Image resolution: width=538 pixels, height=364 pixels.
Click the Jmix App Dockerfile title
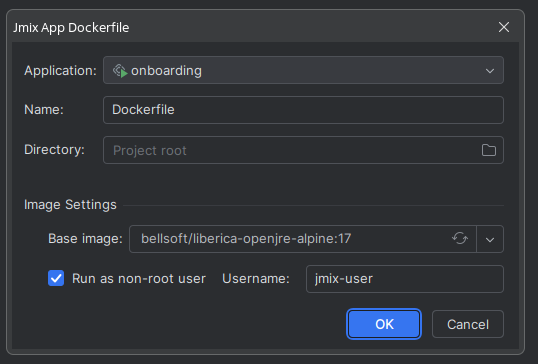point(71,27)
